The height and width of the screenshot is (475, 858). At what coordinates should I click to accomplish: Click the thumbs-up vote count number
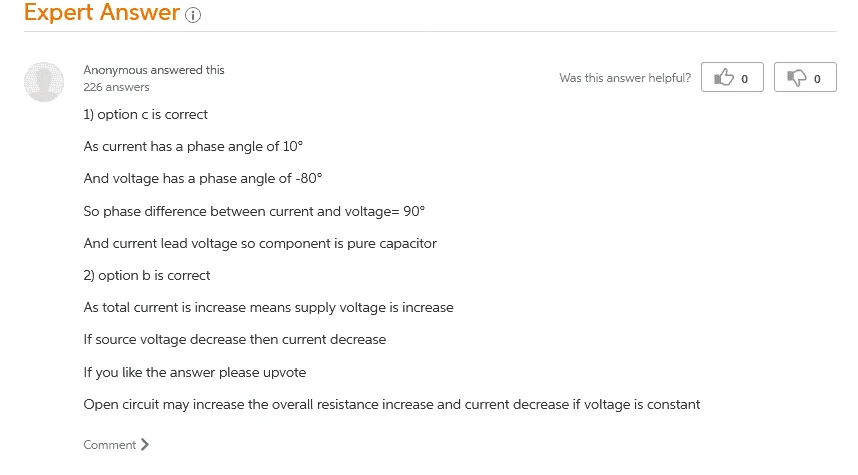(744, 79)
